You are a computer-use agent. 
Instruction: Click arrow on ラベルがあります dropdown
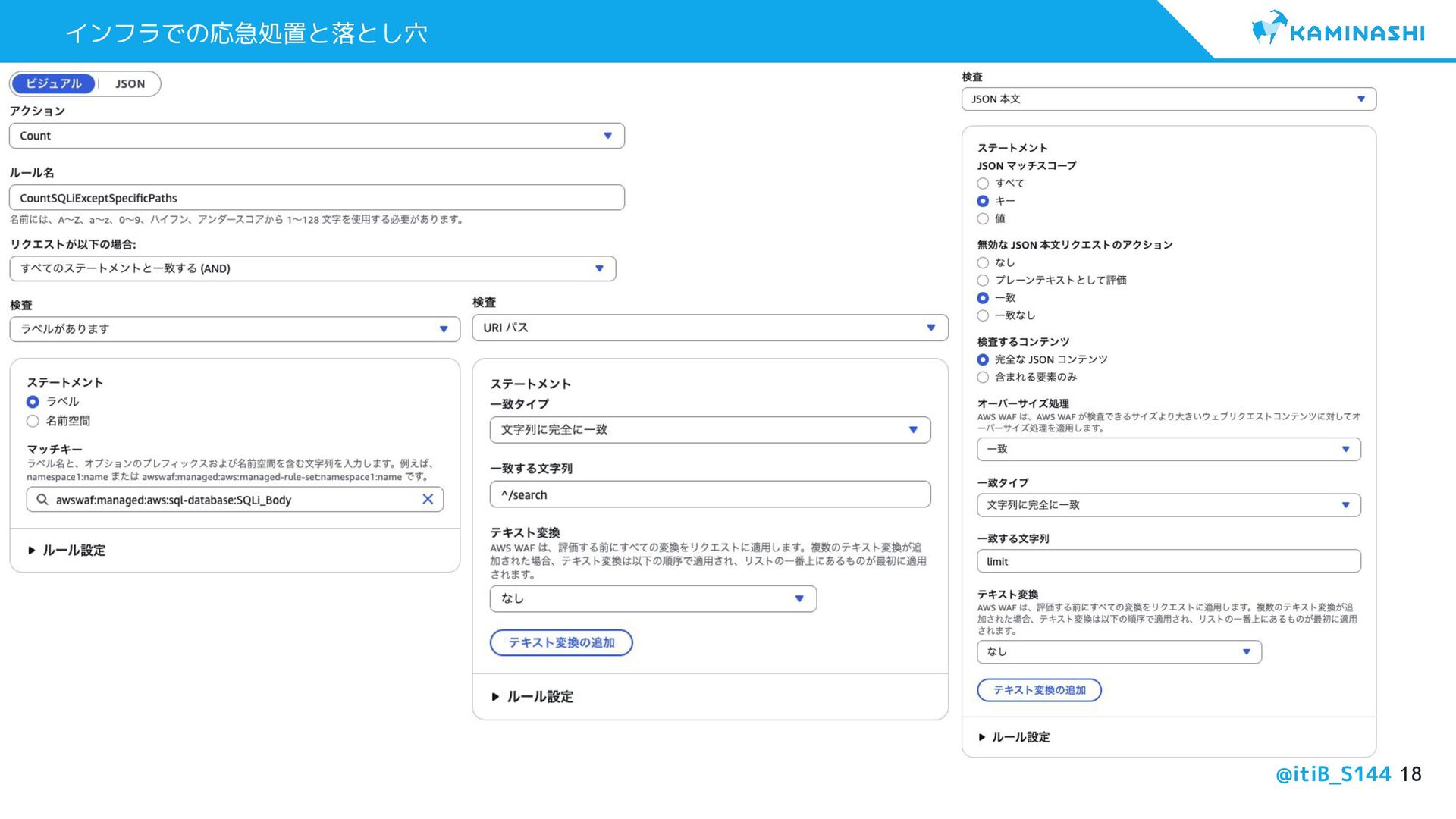point(444,329)
